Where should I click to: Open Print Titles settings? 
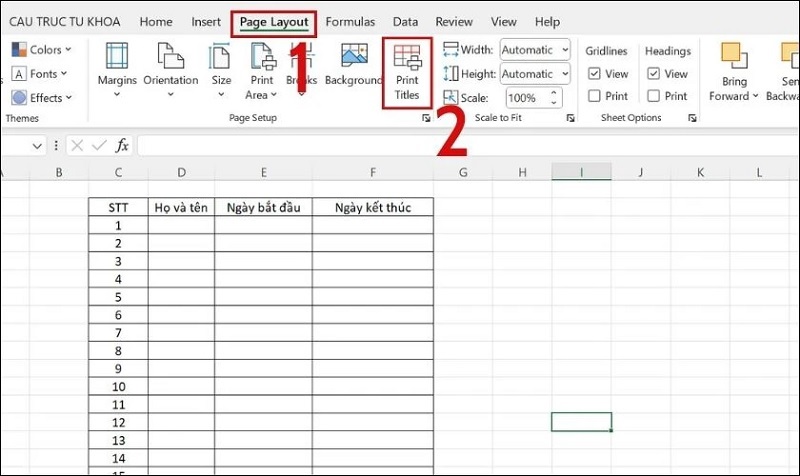[407, 71]
